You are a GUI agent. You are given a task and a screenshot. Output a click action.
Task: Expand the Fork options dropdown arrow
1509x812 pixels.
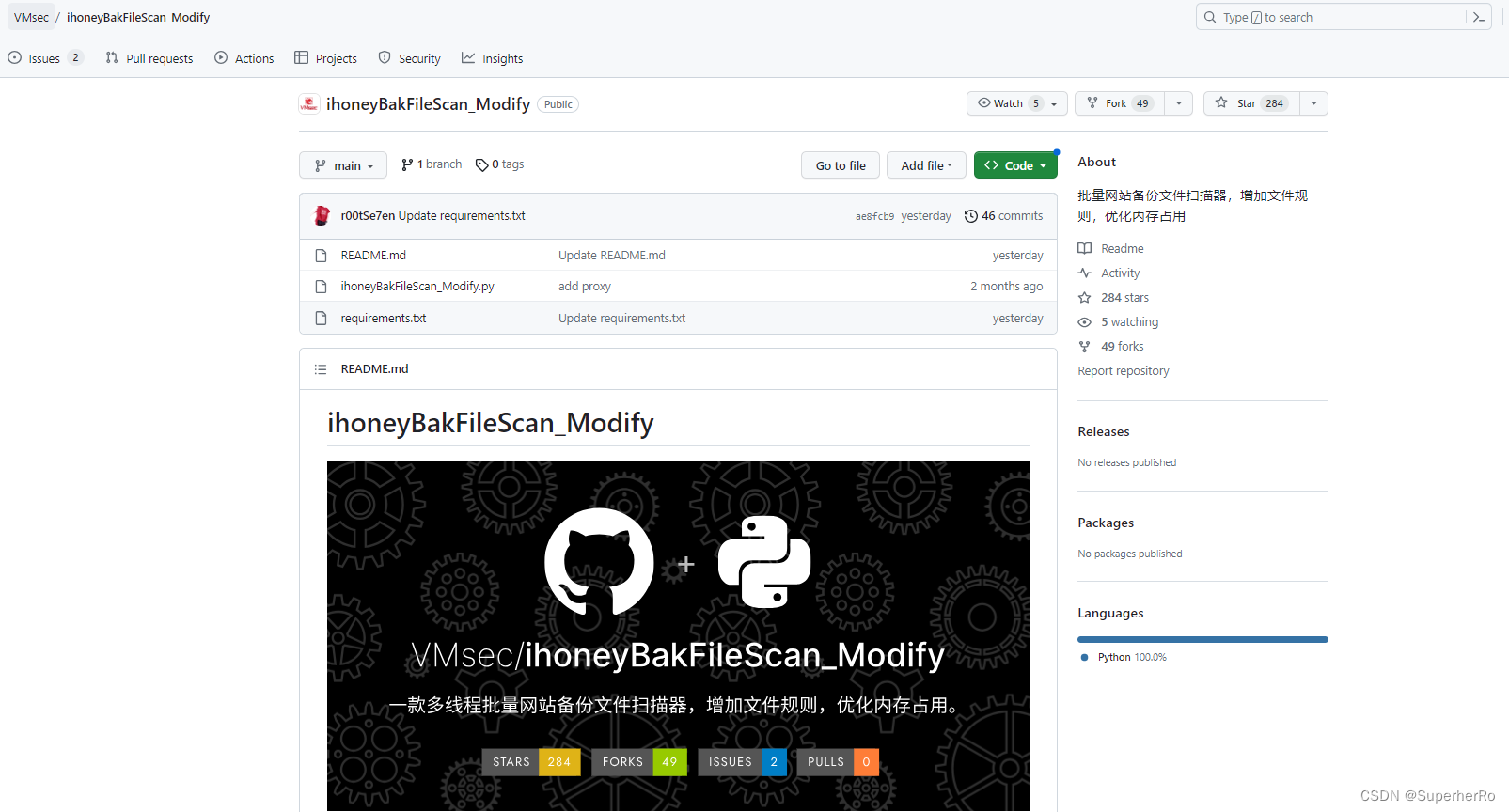1179,103
